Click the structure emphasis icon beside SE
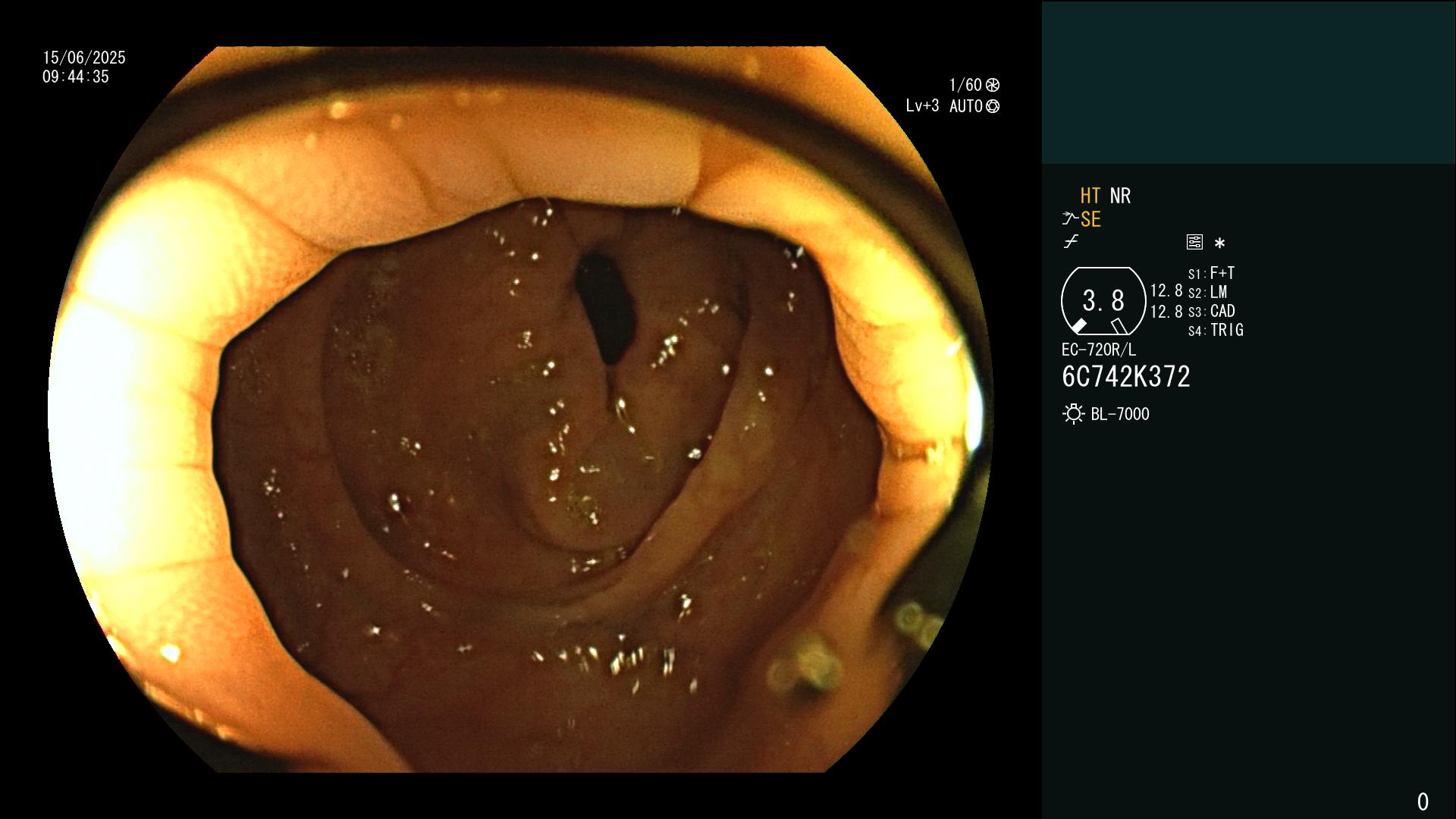The image size is (1456, 819). [1070, 219]
